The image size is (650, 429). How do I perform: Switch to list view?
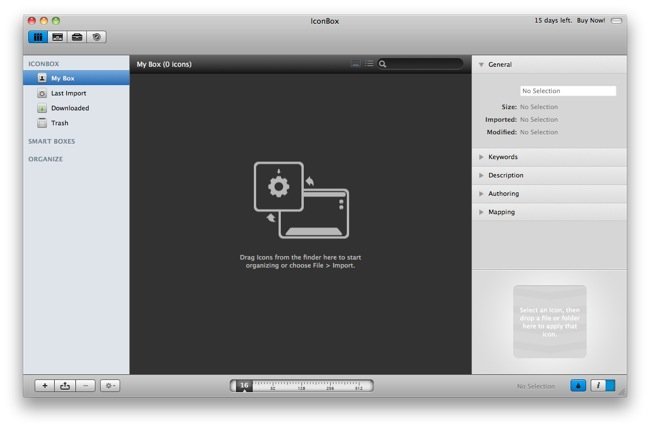tap(369, 64)
